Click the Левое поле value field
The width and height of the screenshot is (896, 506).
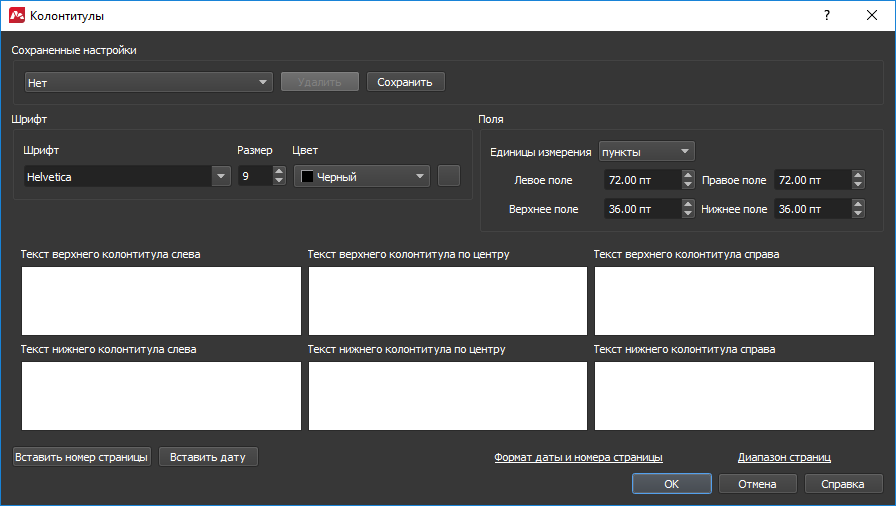pyautogui.click(x=643, y=180)
